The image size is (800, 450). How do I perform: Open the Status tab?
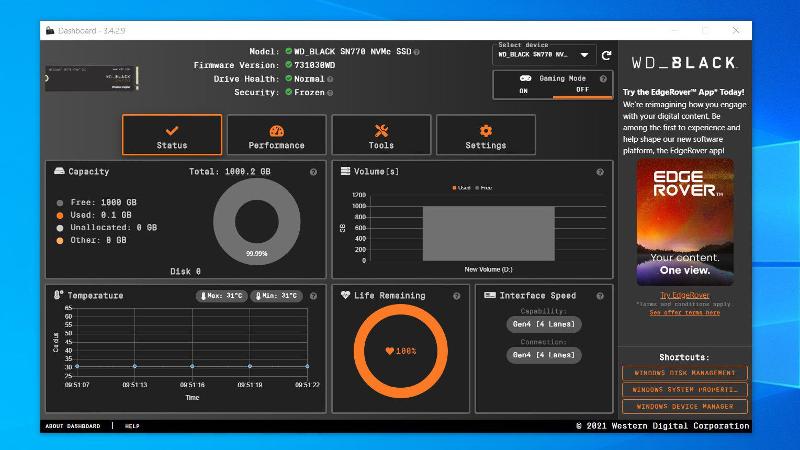click(x=172, y=135)
